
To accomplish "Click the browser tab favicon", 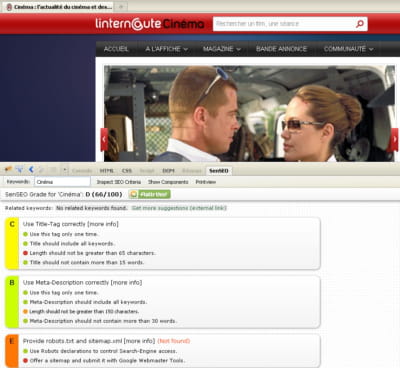I will pyautogui.click(x=9, y=7).
